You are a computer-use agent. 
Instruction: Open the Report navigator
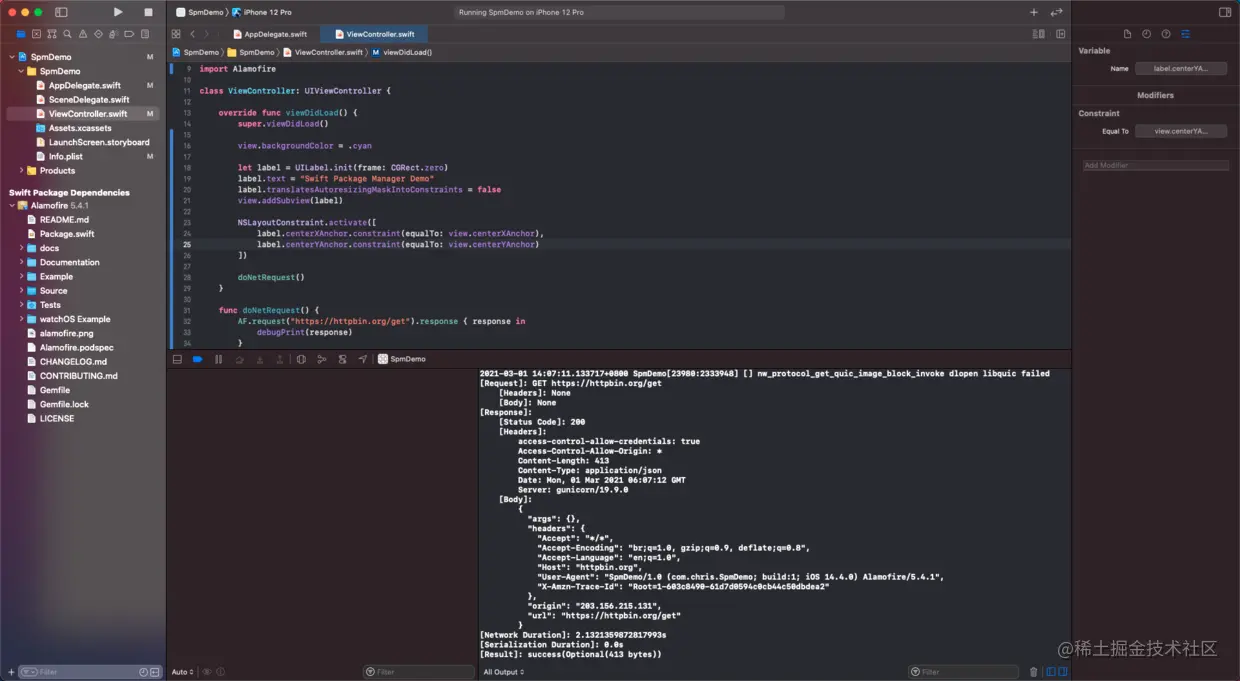144,34
